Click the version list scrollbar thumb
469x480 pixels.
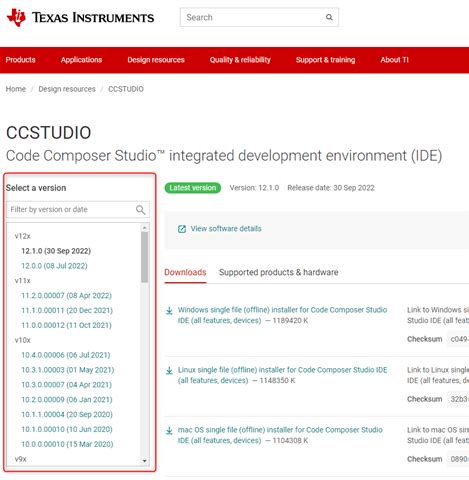tap(144, 257)
